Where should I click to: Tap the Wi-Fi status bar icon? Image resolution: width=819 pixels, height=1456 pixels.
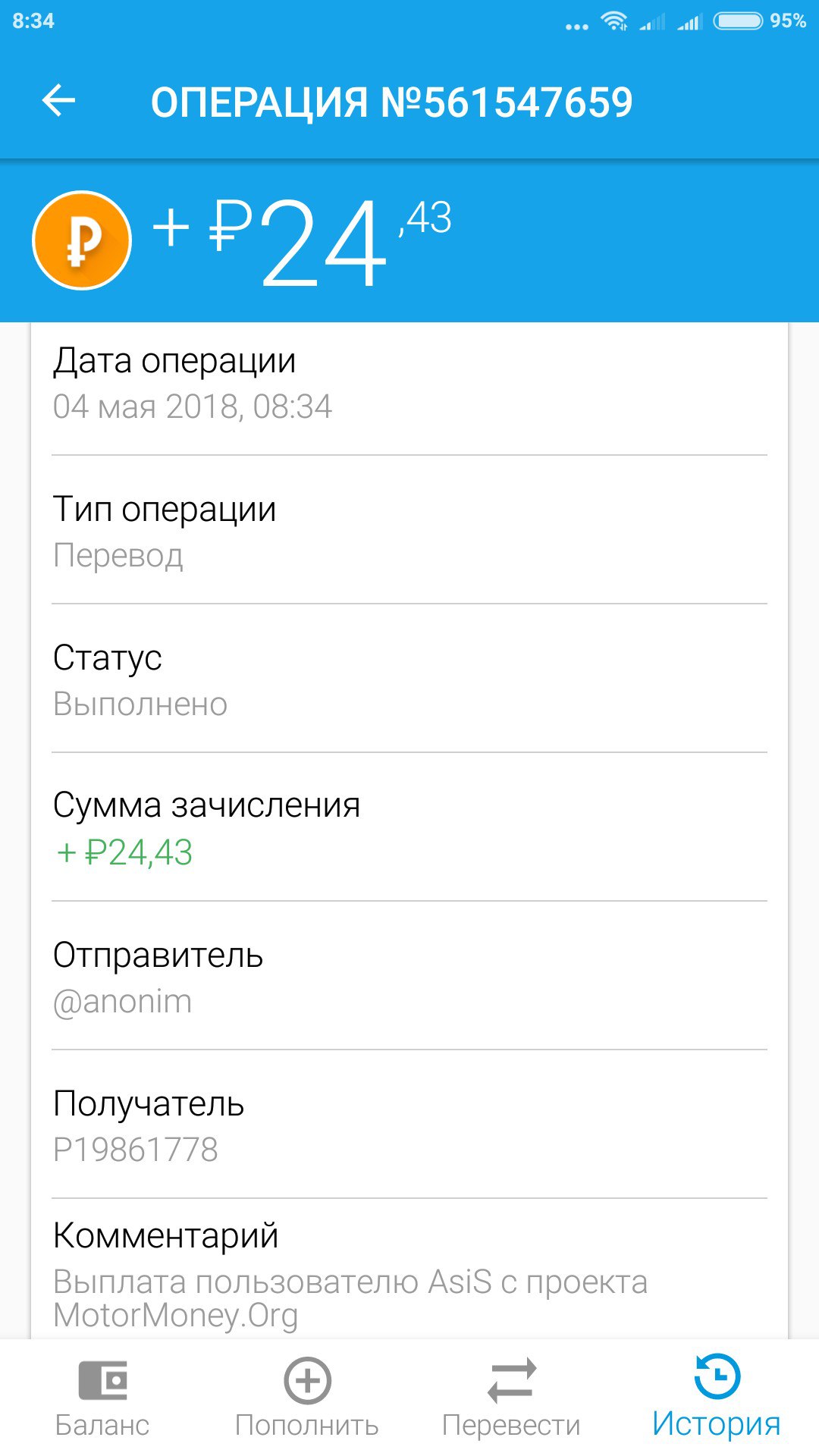[613, 21]
